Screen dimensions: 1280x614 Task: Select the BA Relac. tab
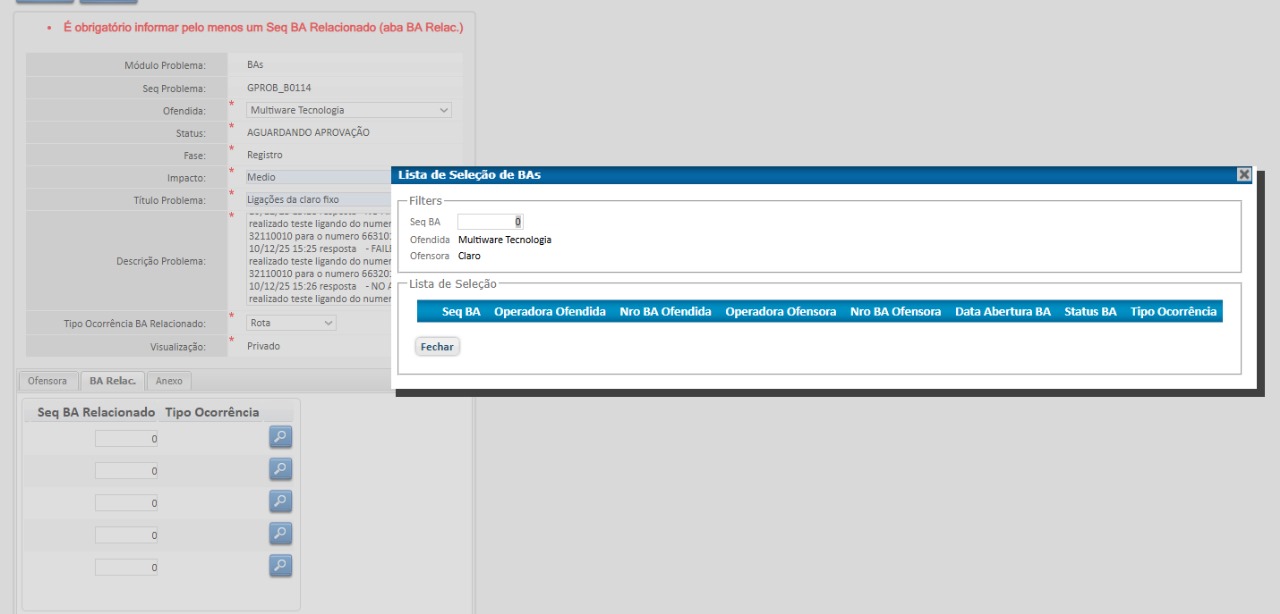(x=112, y=381)
